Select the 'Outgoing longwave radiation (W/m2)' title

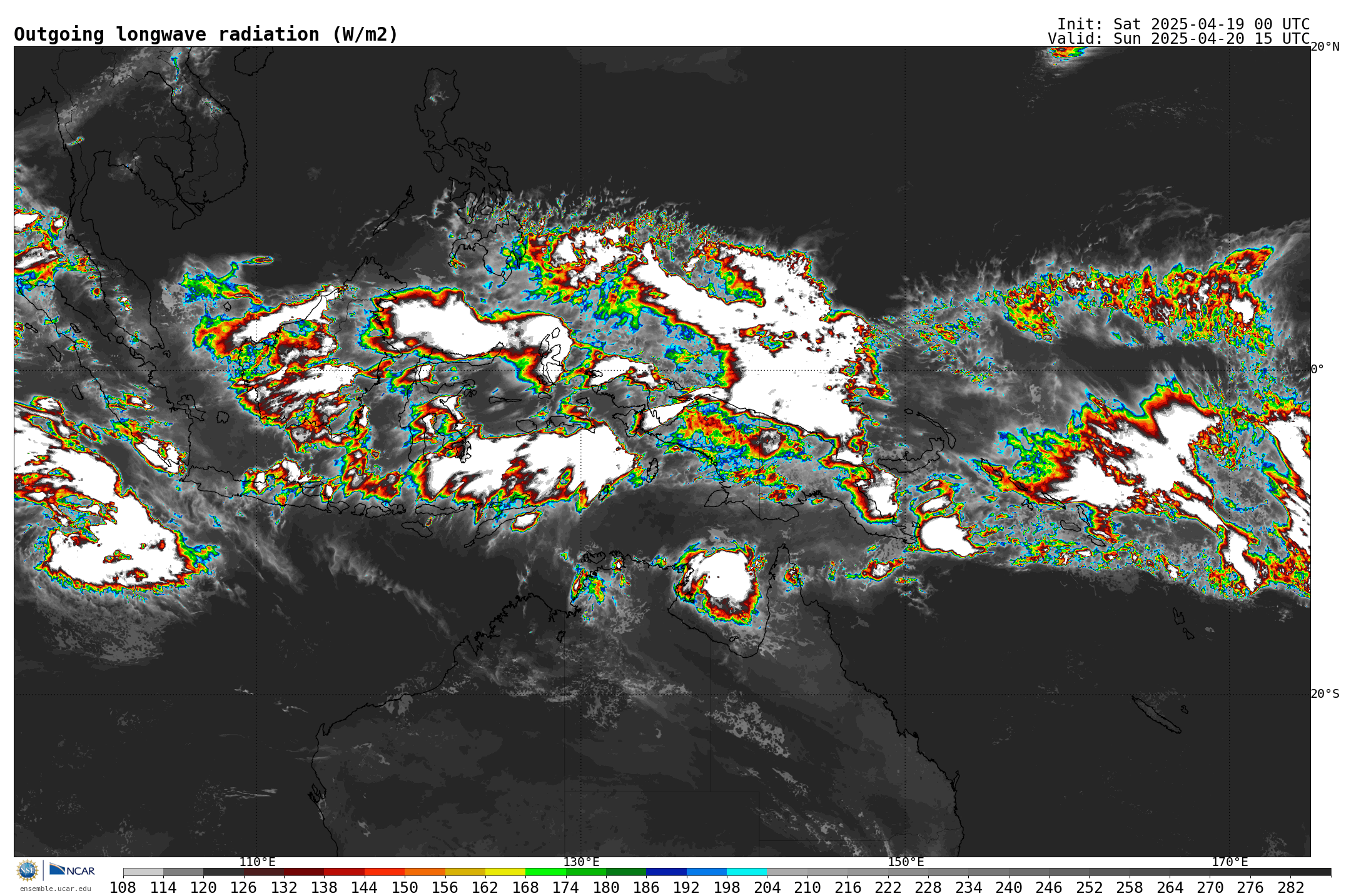206,34
